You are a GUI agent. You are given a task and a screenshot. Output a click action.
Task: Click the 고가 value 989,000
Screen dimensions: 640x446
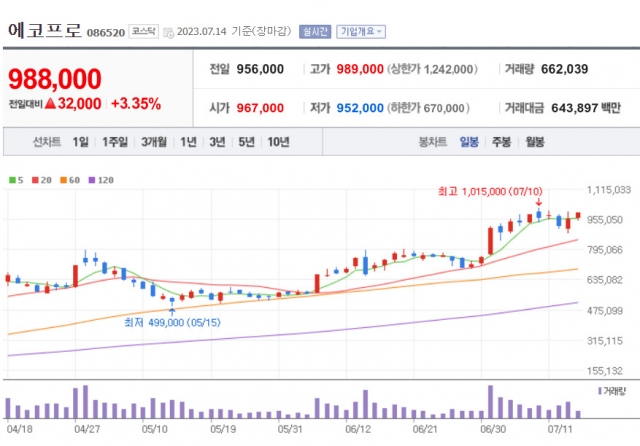coord(360,69)
